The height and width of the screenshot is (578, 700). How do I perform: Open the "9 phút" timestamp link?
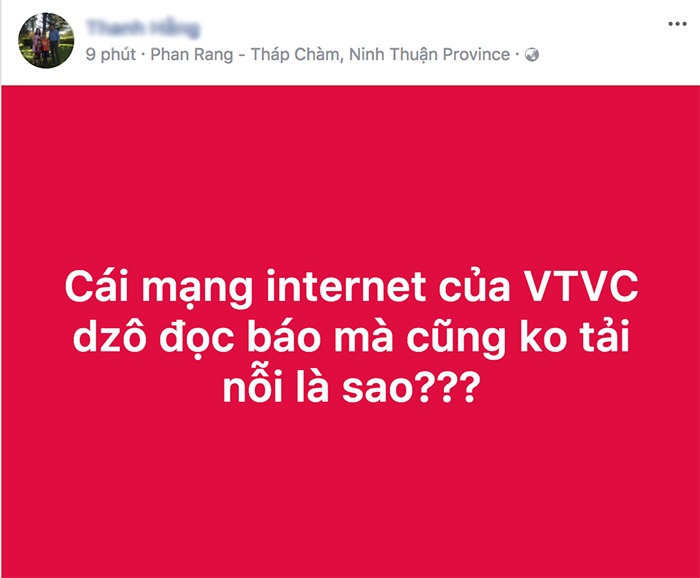(111, 54)
